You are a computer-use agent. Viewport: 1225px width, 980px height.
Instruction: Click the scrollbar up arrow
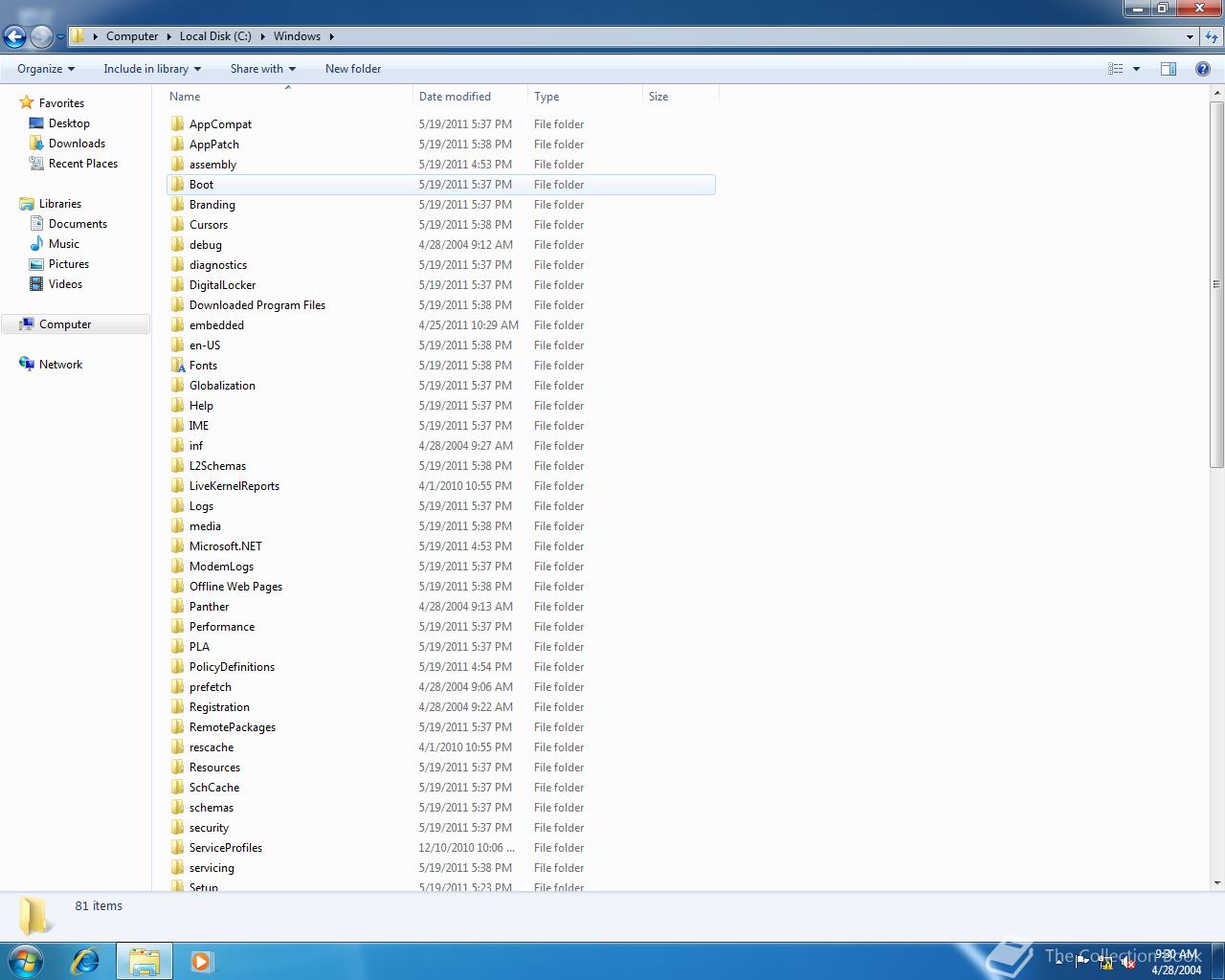click(x=1216, y=93)
